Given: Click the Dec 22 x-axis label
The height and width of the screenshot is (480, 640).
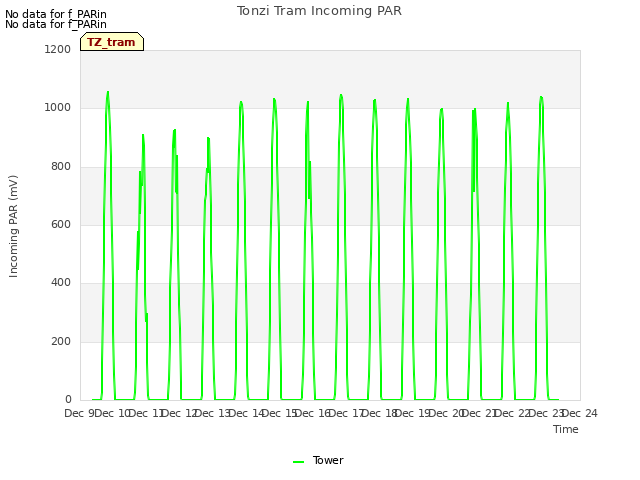Looking at the screenshot, I should [513, 413].
